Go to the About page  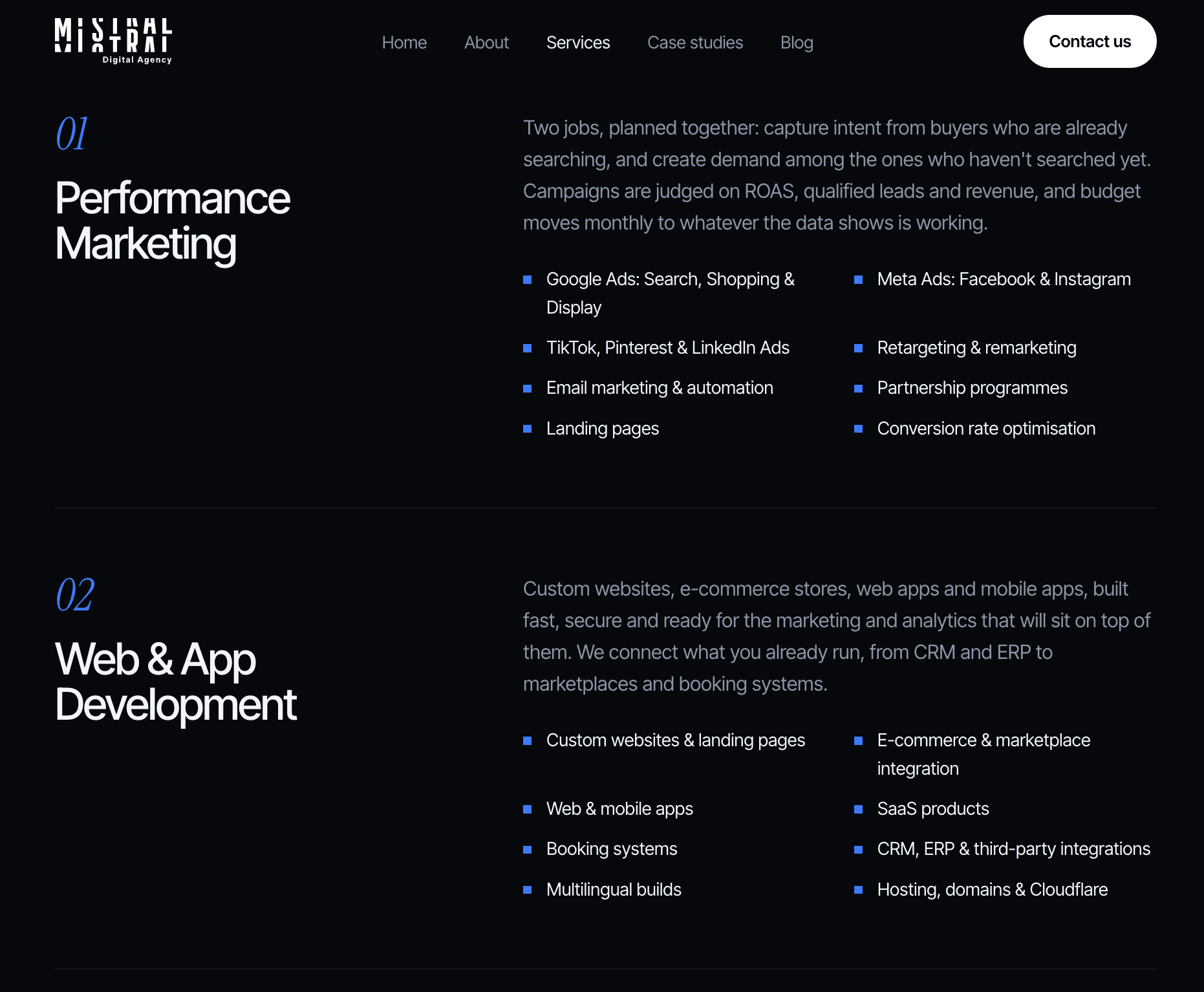tap(486, 43)
